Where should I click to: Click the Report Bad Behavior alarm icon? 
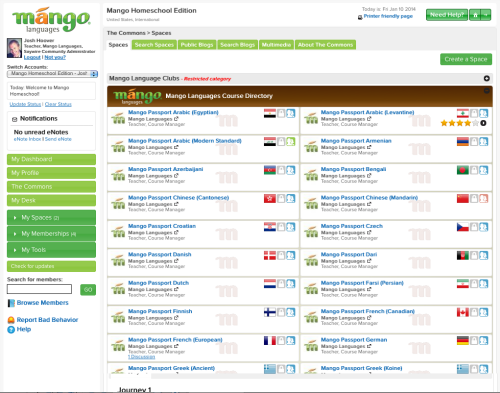pyautogui.click(x=11, y=320)
